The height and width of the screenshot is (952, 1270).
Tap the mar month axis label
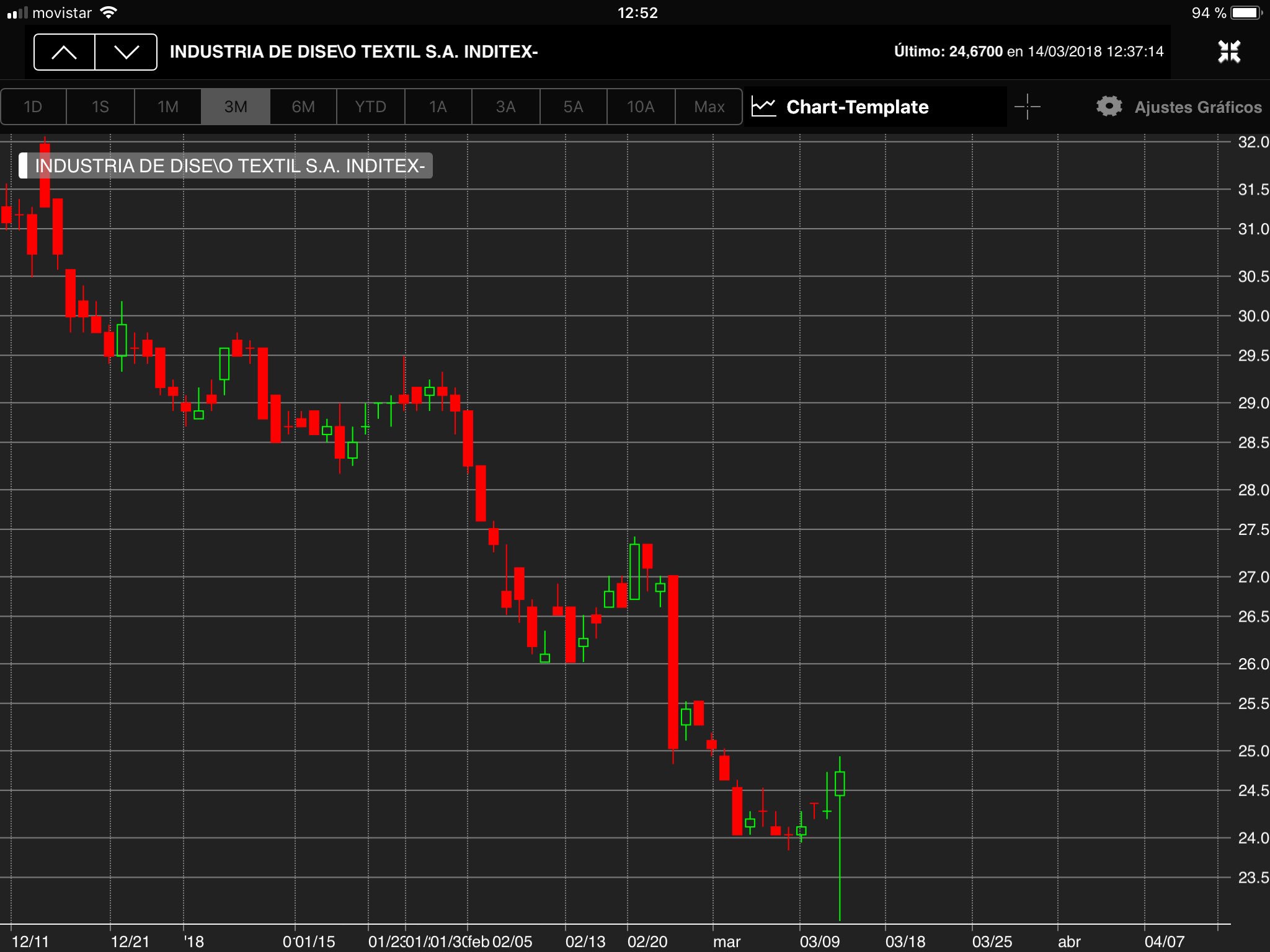coord(727,942)
